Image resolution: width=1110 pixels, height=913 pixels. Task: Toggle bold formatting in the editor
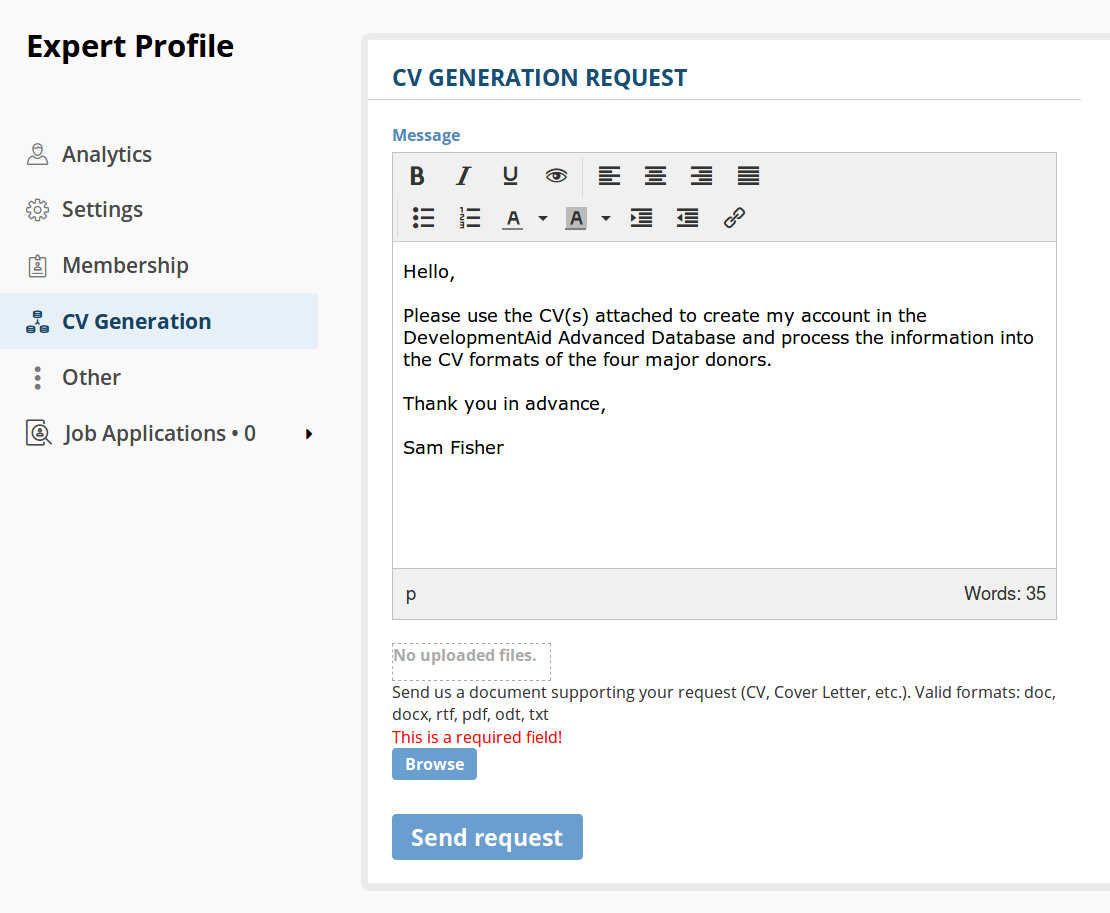417,176
